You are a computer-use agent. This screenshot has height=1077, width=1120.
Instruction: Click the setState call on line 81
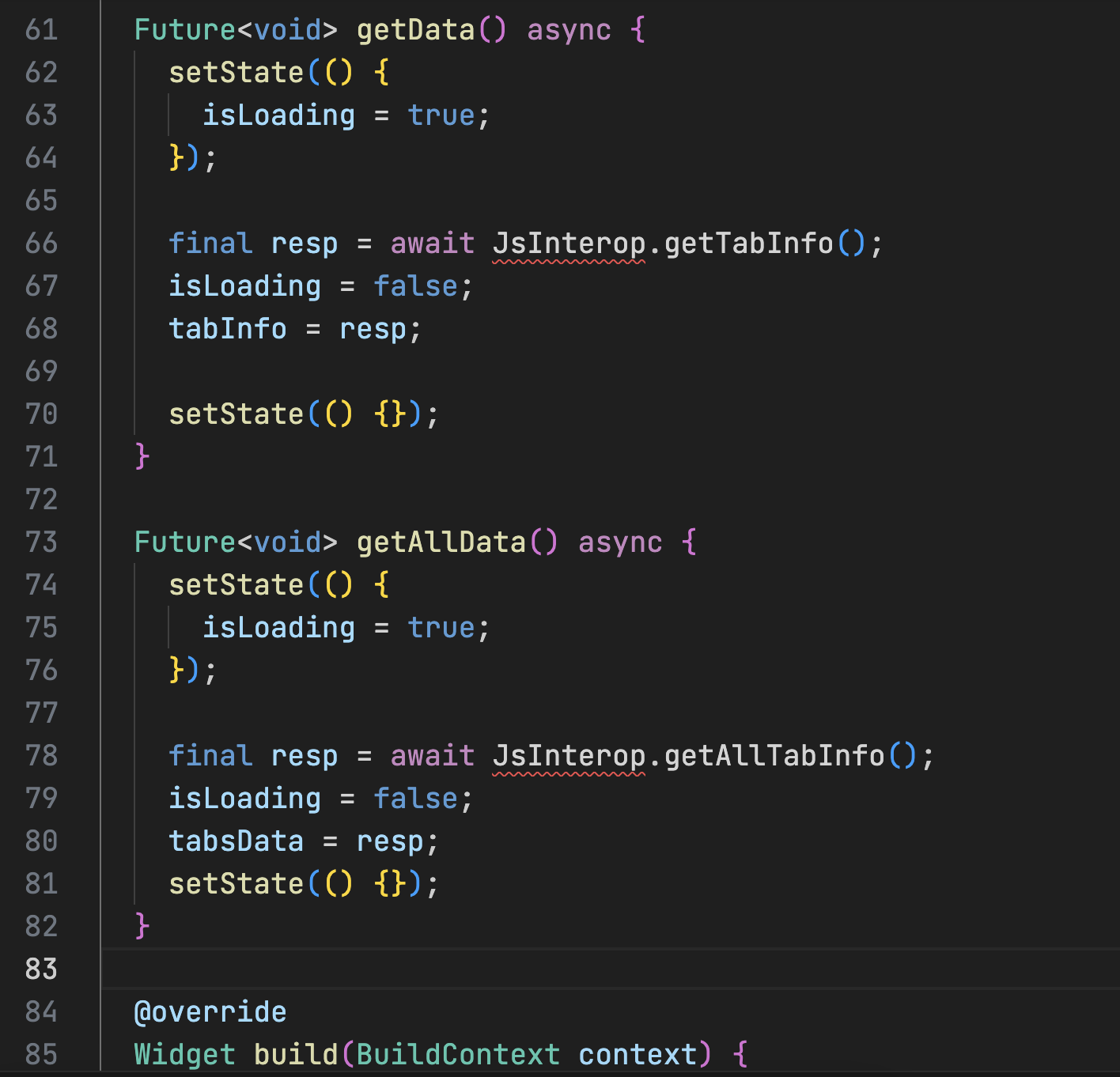point(236,884)
